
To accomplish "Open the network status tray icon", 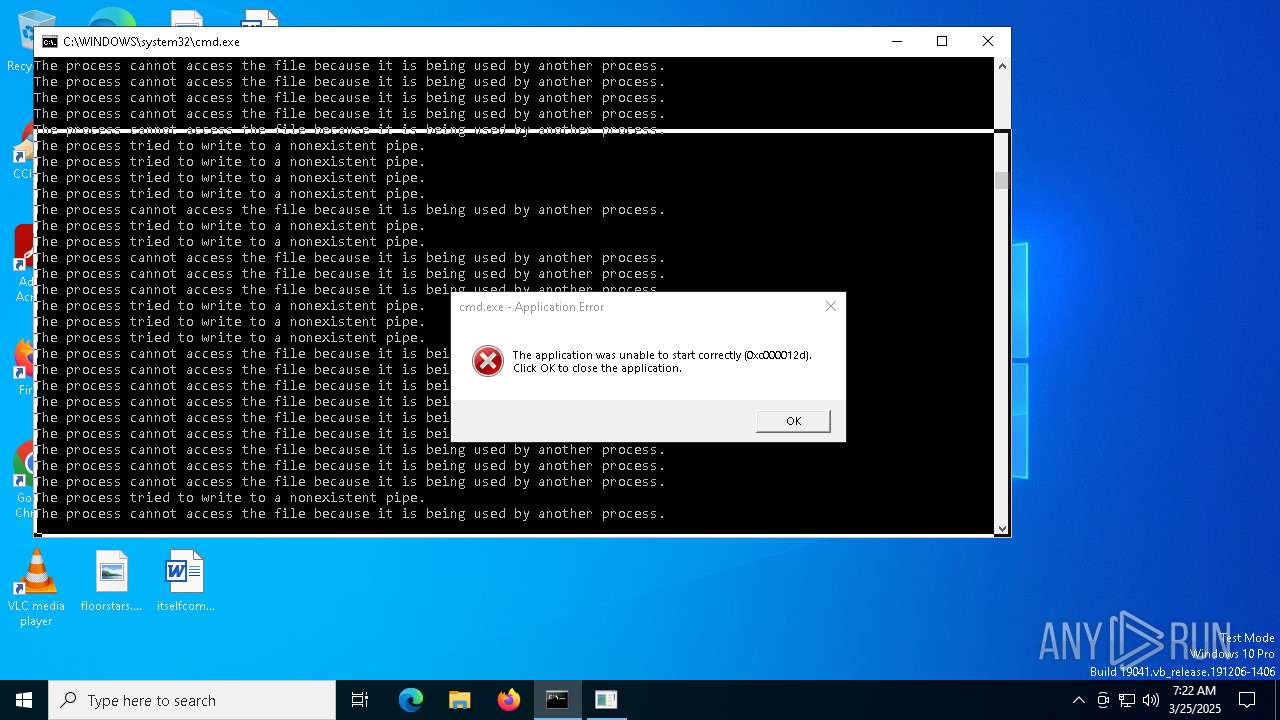I will pyautogui.click(x=1127, y=700).
